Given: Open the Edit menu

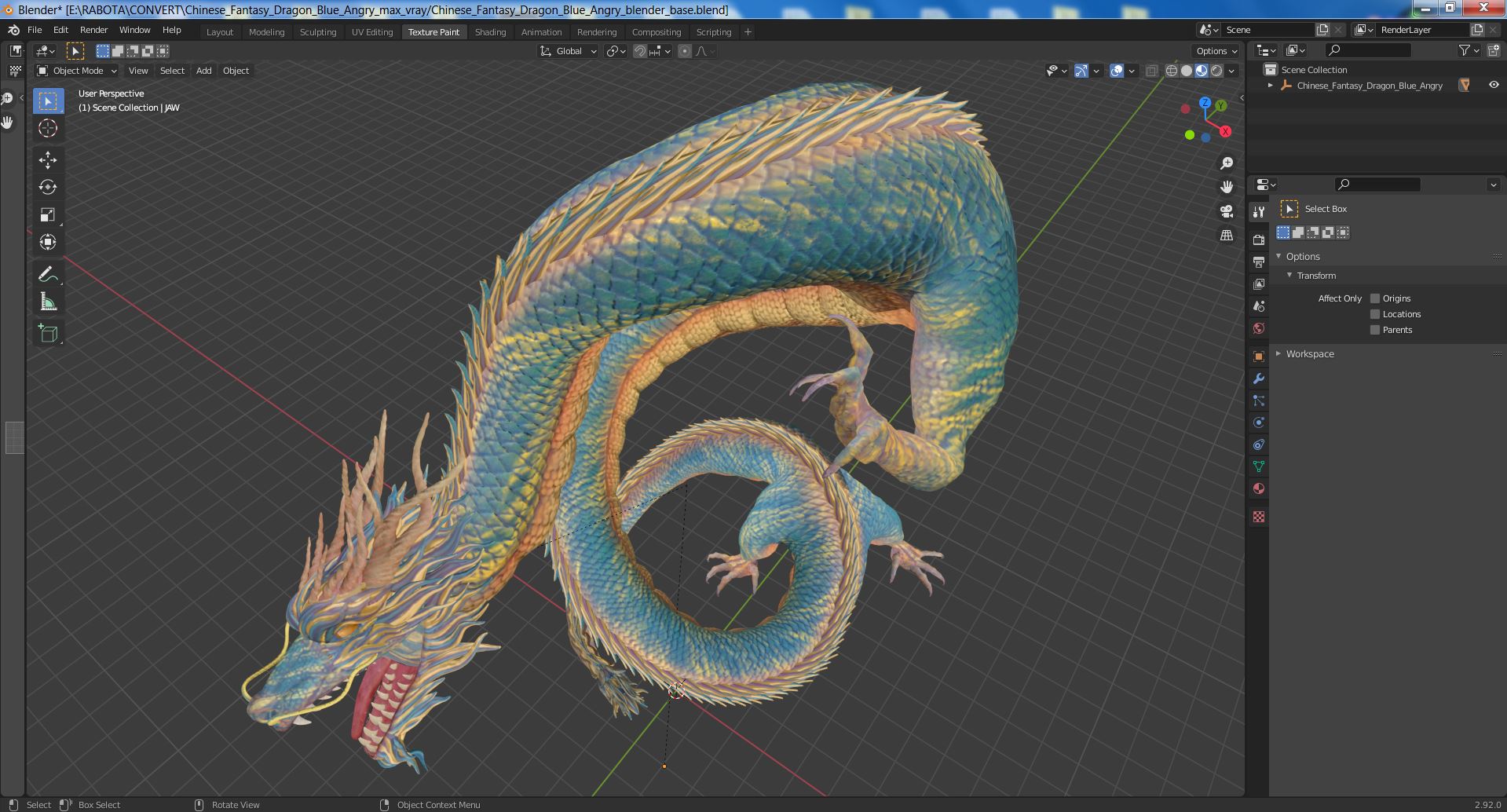Looking at the screenshot, I should click(x=60, y=30).
